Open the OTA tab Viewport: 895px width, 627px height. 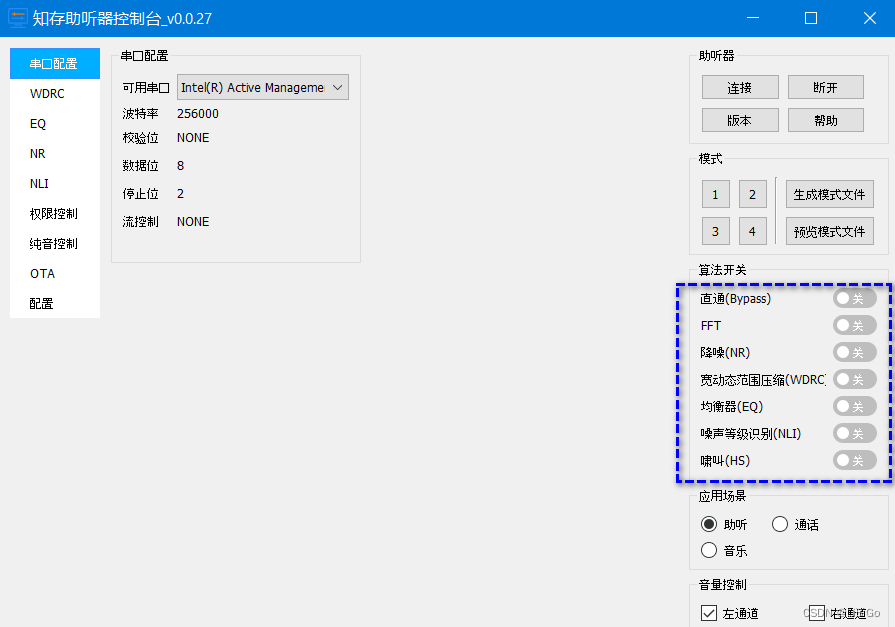55,274
